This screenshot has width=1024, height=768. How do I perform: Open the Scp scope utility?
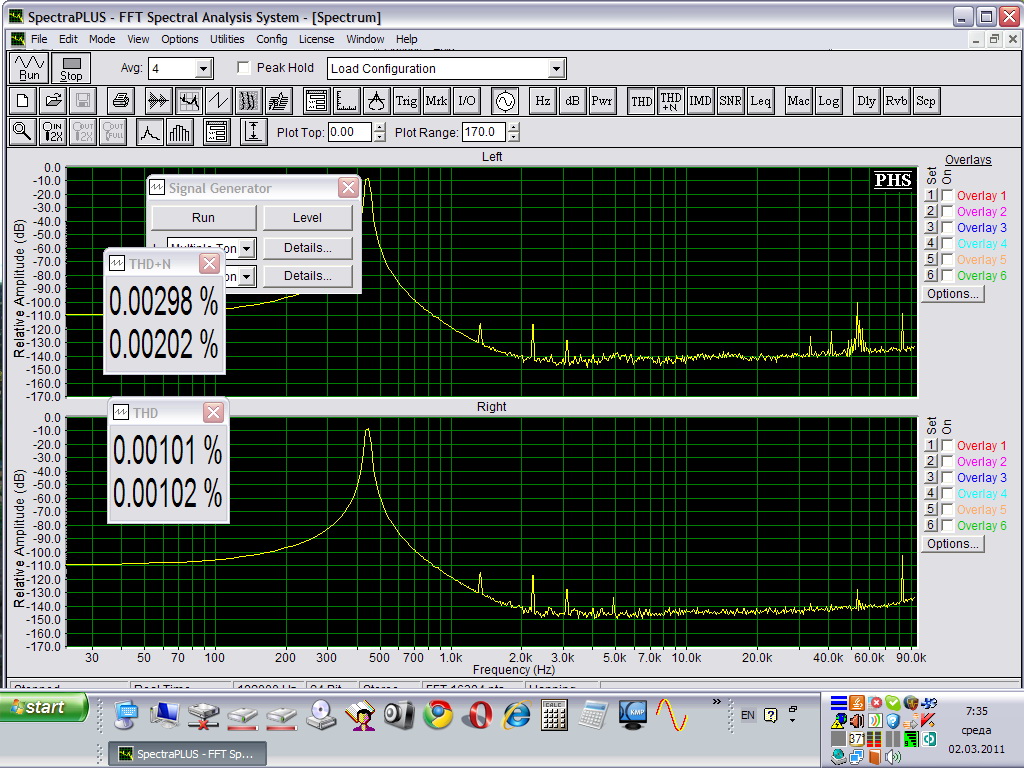(x=926, y=101)
